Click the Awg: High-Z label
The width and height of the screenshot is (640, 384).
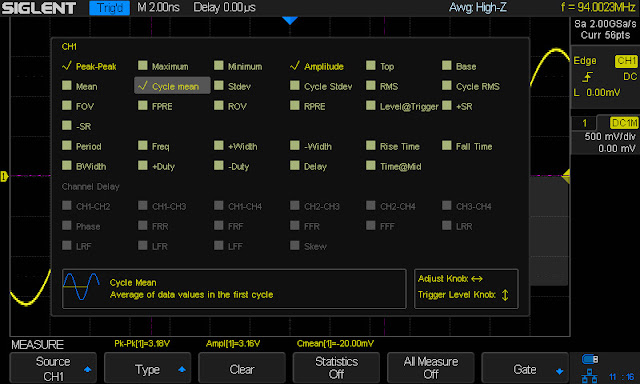(478, 7)
